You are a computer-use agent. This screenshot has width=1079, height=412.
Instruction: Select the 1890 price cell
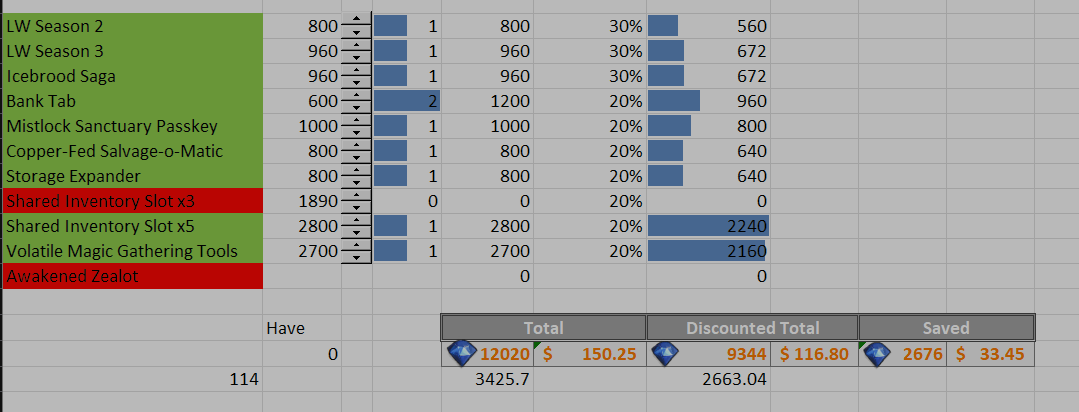coord(302,201)
